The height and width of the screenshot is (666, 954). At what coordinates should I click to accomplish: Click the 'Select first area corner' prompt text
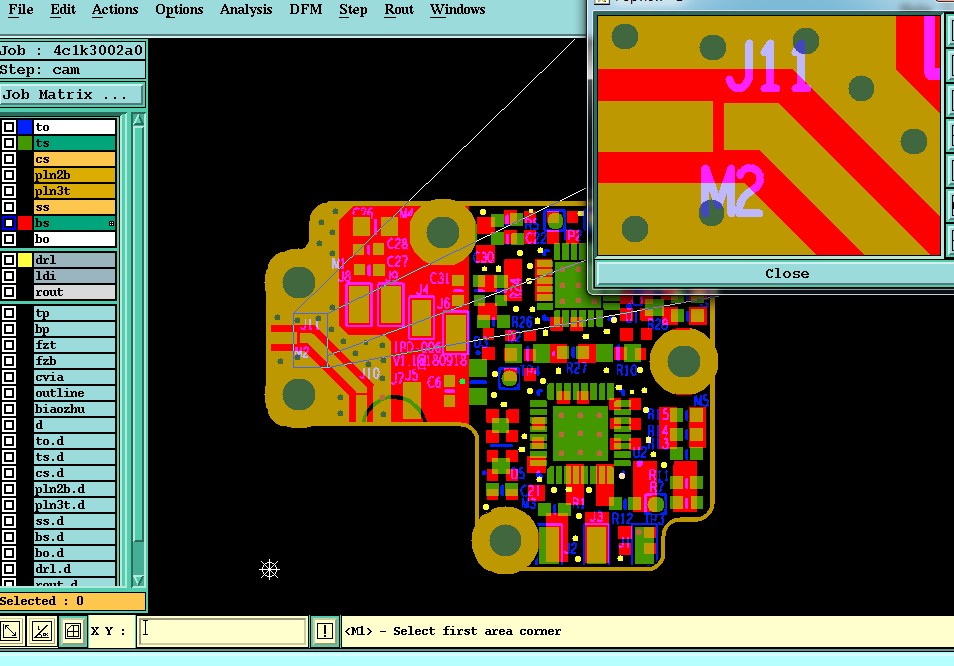click(x=477, y=631)
